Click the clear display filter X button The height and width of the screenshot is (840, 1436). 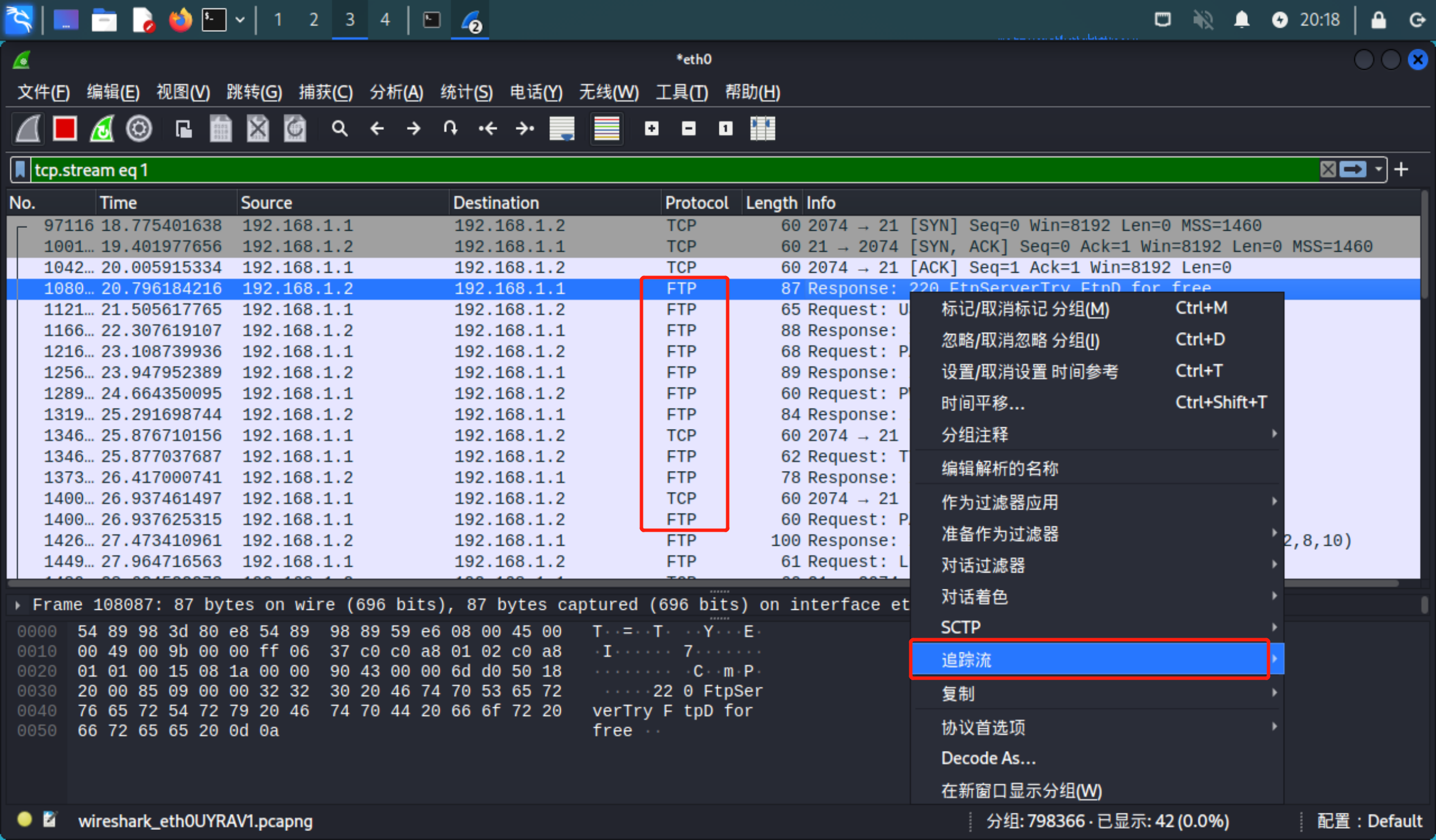click(1328, 168)
